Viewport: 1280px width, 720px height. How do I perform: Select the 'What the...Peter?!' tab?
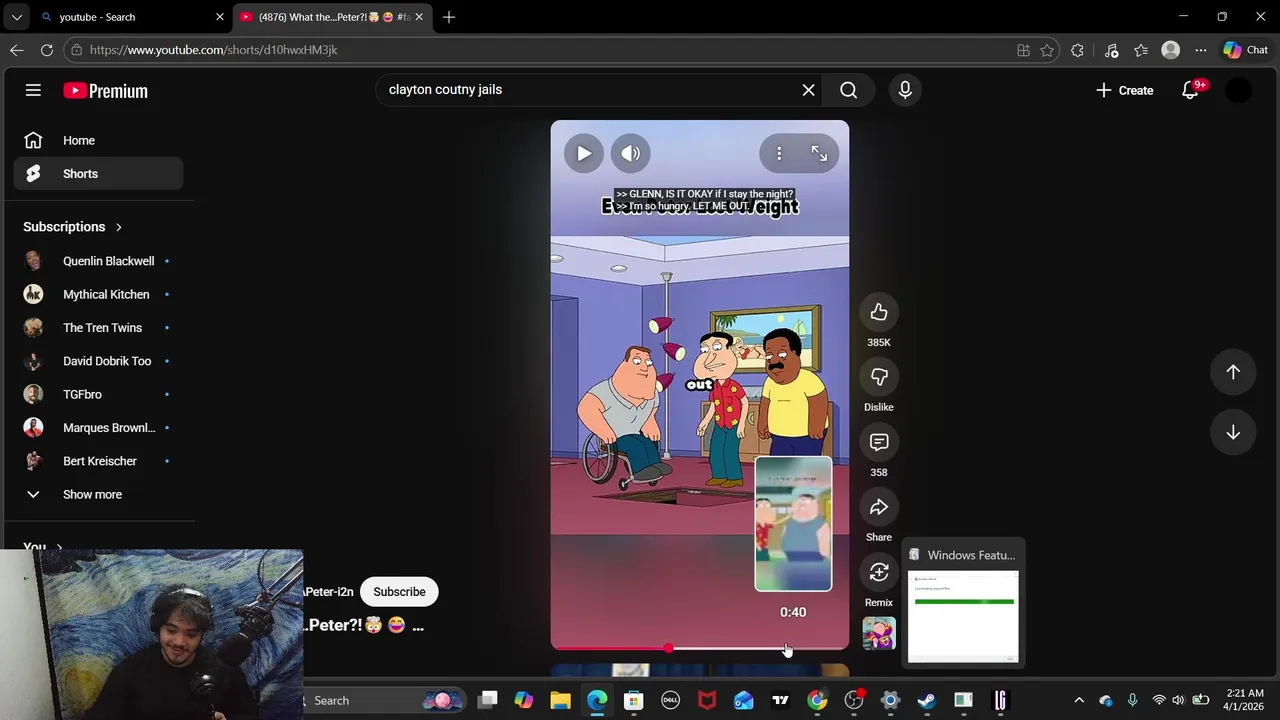pos(334,17)
